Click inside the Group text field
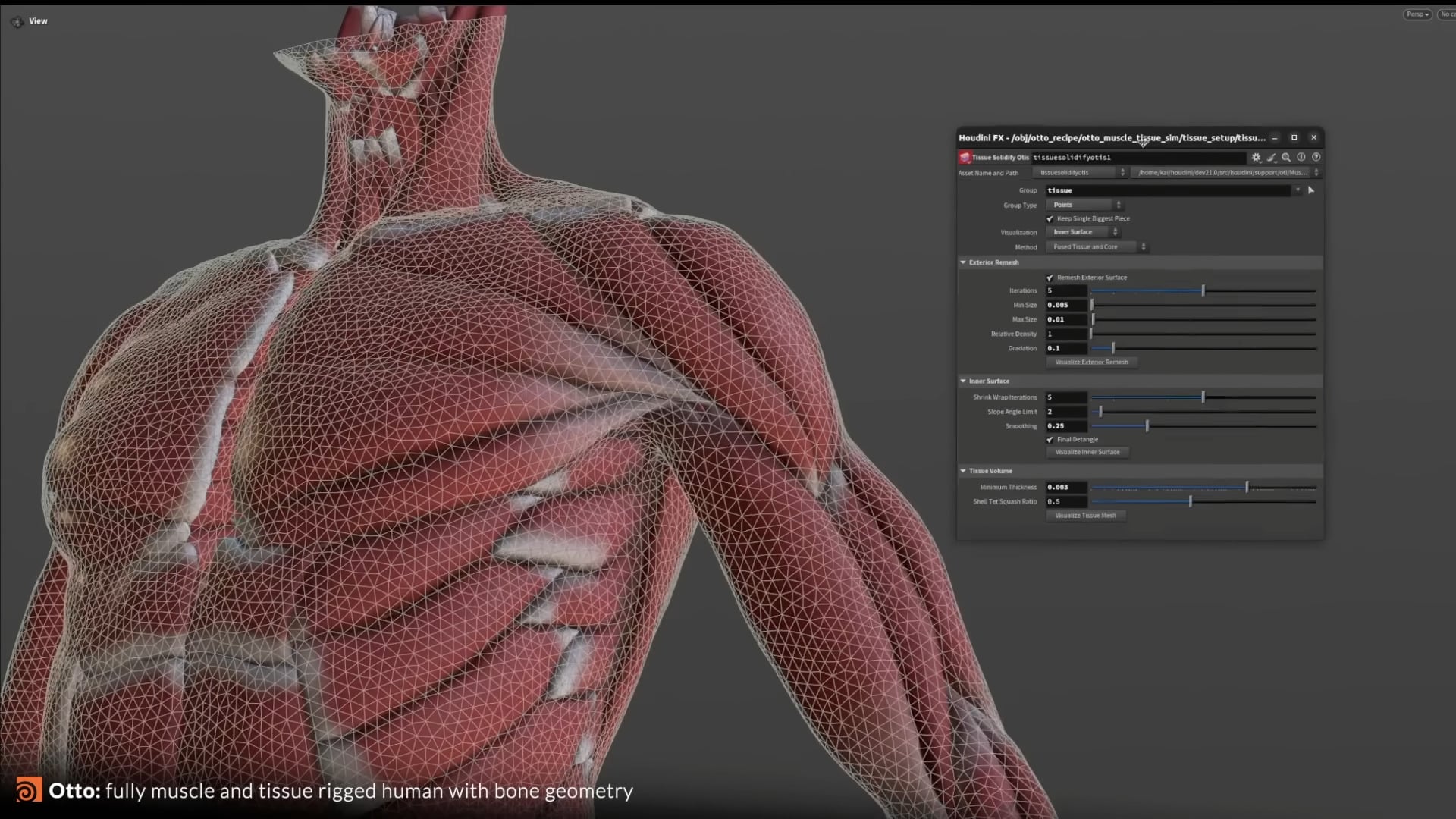Screen dimensions: 1456x819 1137,190
